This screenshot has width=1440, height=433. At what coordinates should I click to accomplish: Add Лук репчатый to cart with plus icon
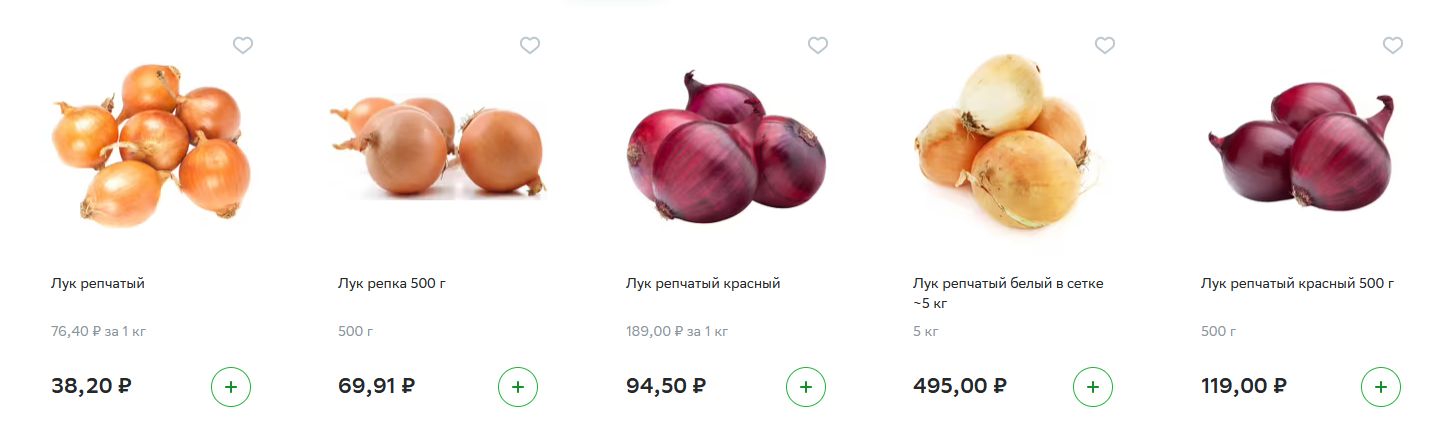pyautogui.click(x=231, y=387)
